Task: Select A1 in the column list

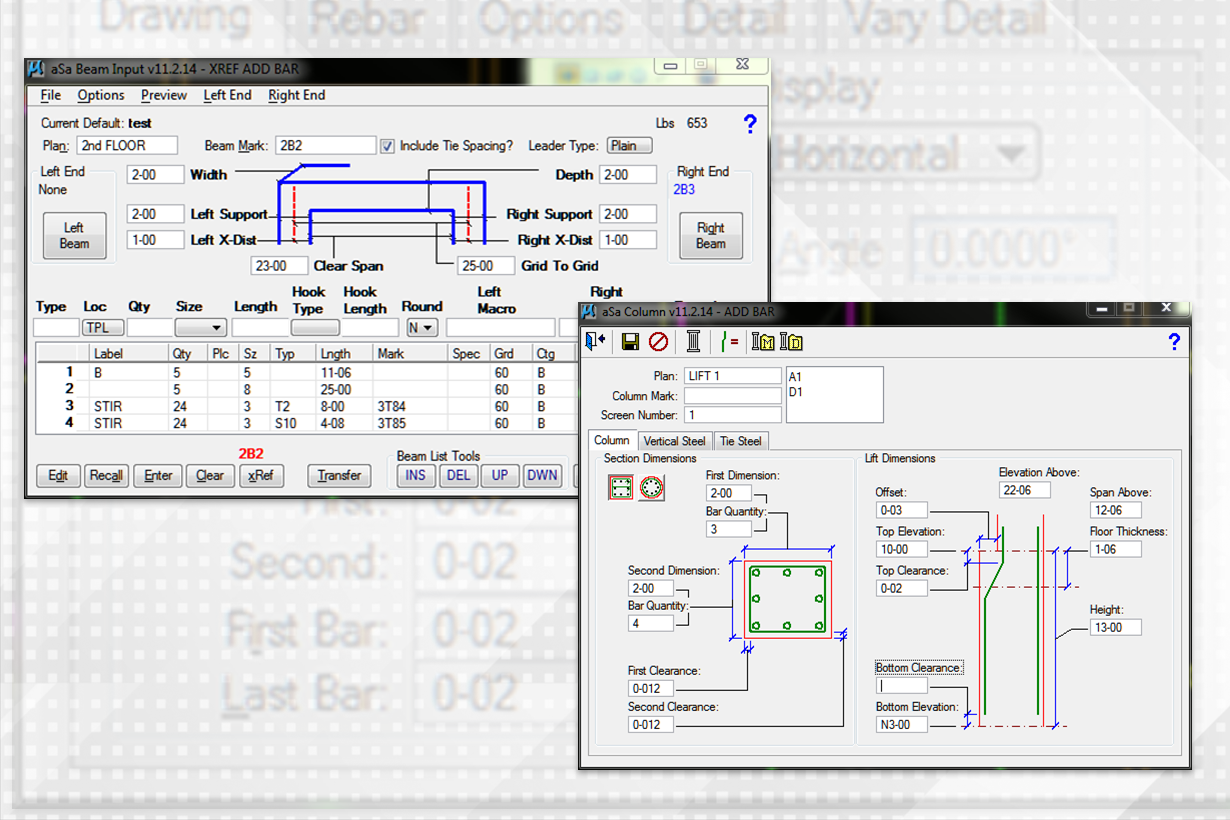Action: click(797, 377)
